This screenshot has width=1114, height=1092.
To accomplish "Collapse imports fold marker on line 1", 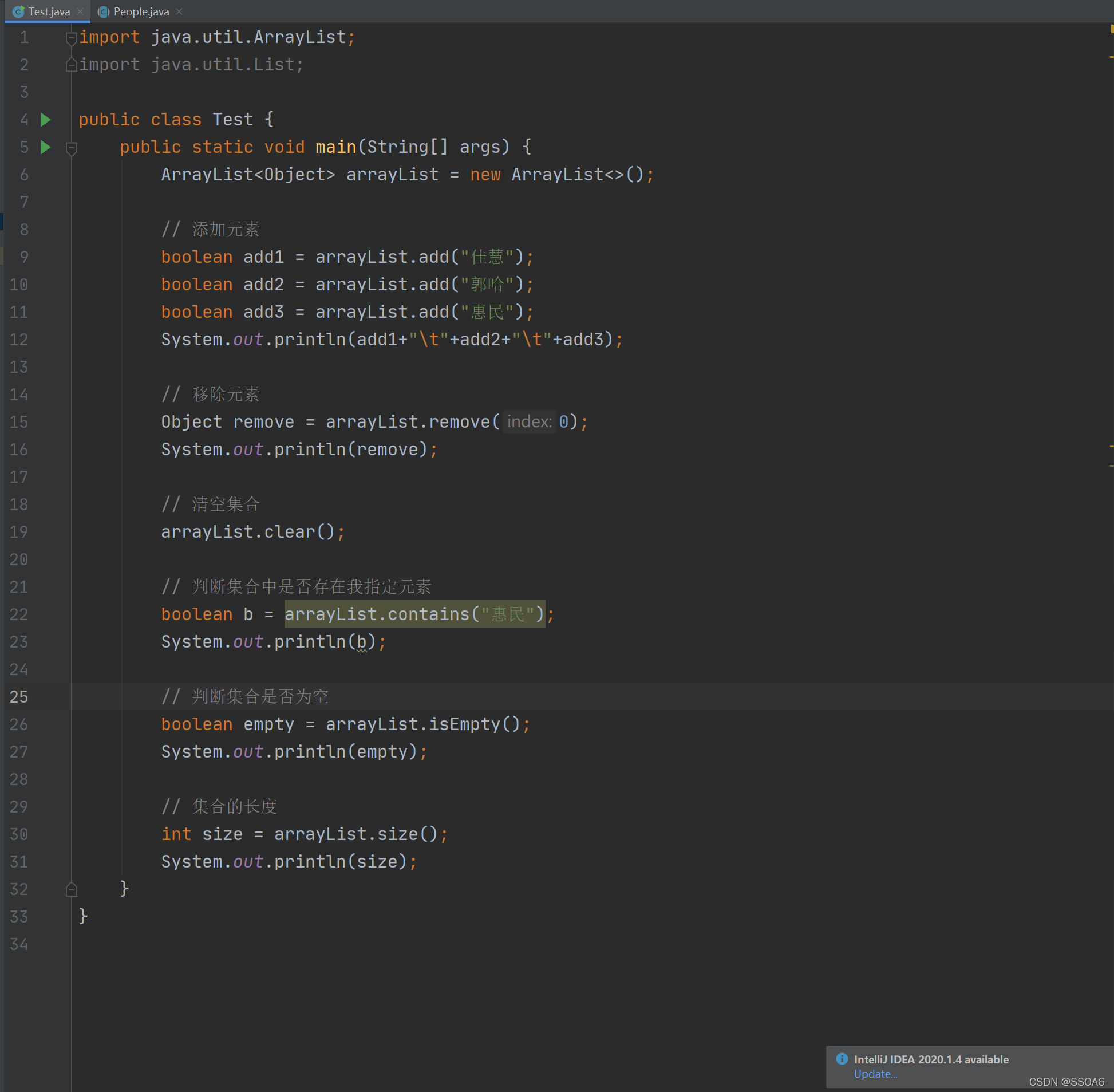I will coord(72,38).
